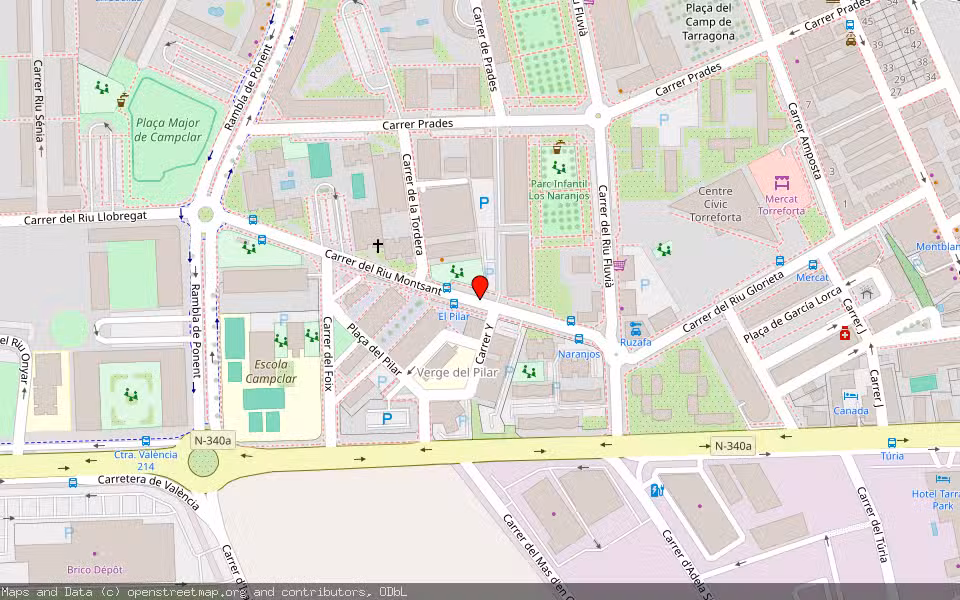Select the Carrer de la Tordera label
This screenshot has height=600, width=960.
click(412, 204)
